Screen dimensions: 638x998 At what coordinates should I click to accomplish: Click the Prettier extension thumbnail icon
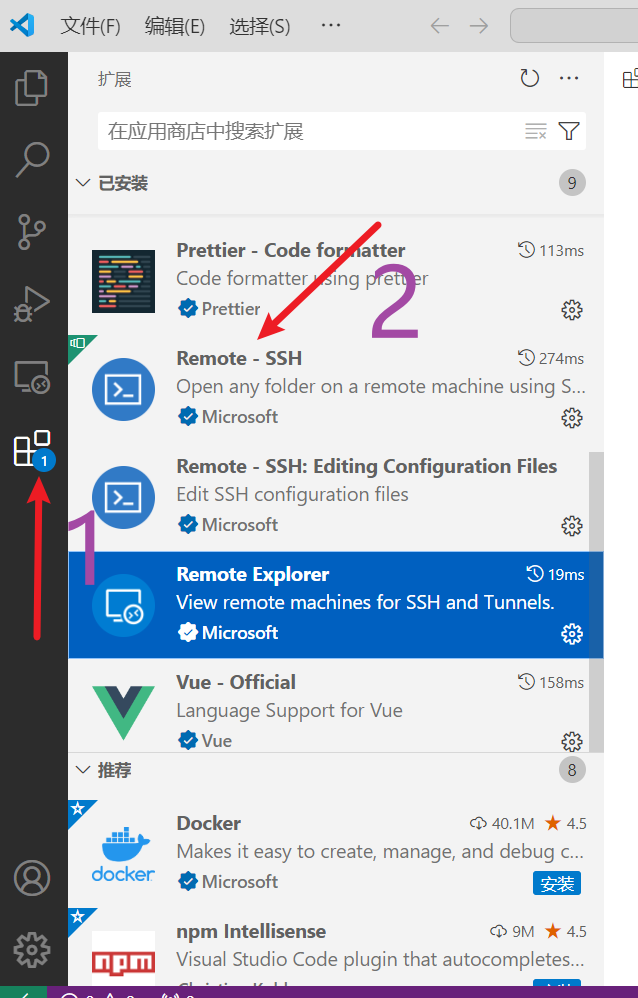(x=124, y=281)
